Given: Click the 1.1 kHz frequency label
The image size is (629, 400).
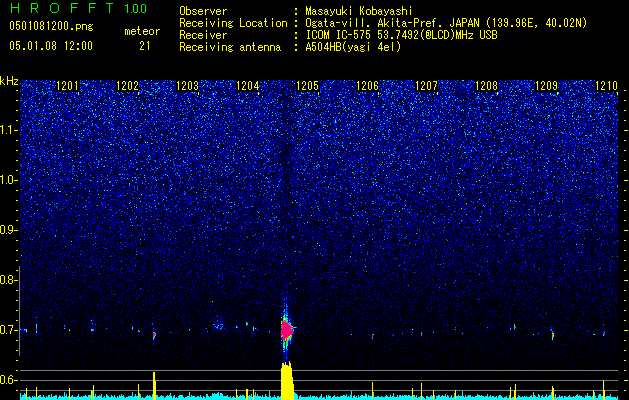Looking at the screenshot, I should point(8,130).
